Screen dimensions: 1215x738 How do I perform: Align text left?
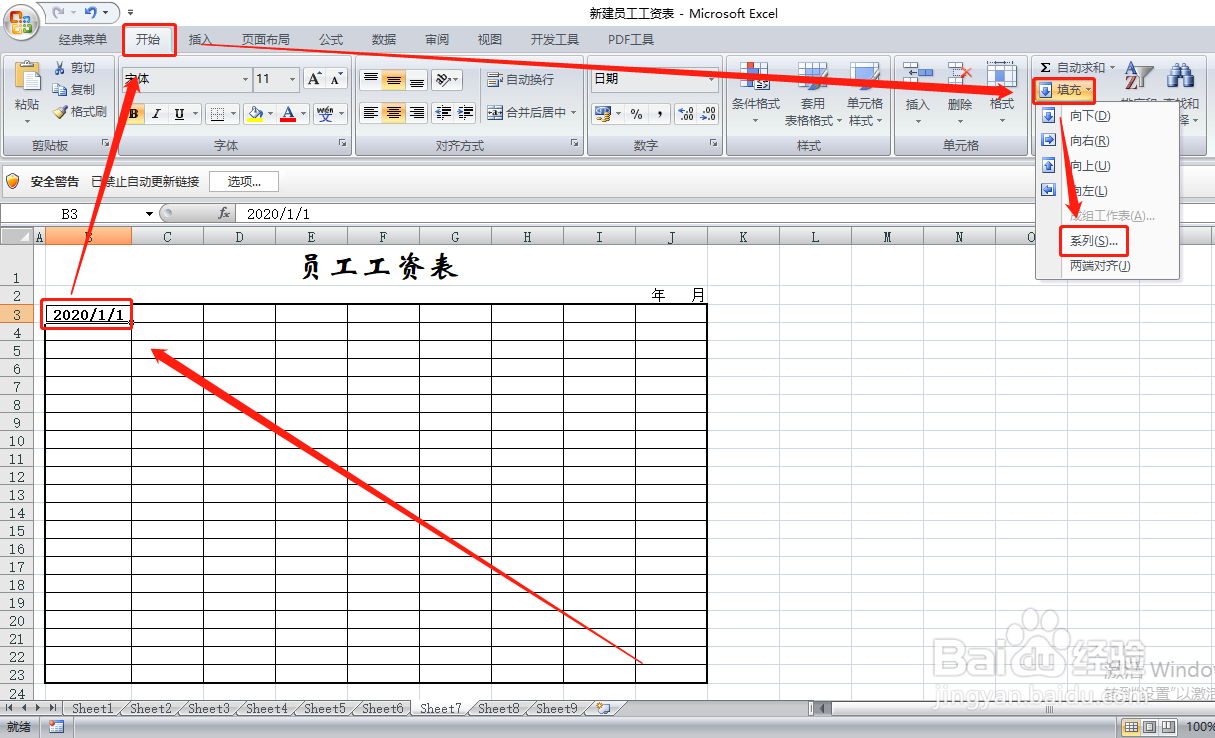[x=371, y=113]
